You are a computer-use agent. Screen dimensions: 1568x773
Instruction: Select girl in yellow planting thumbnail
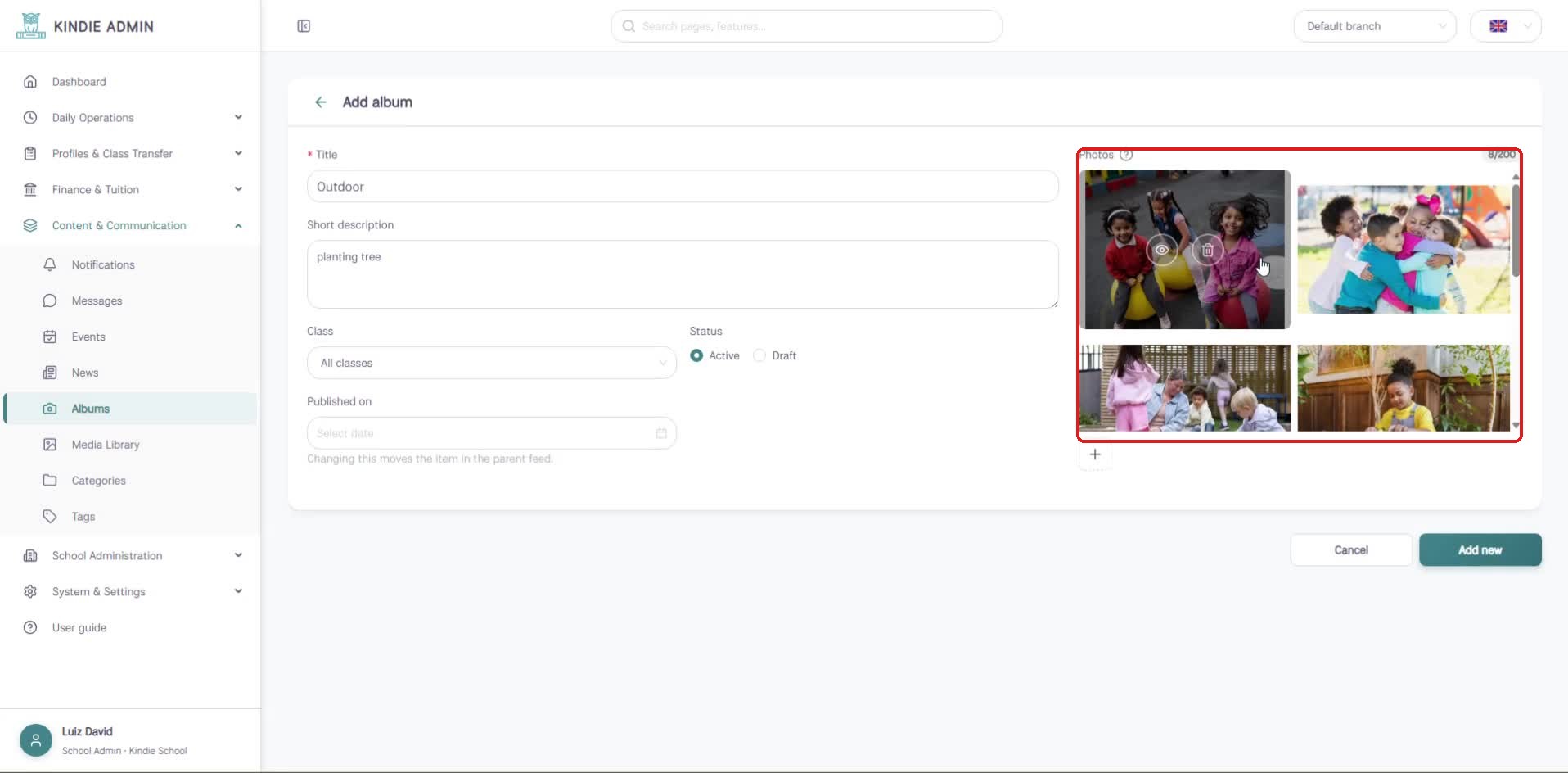click(1404, 388)
